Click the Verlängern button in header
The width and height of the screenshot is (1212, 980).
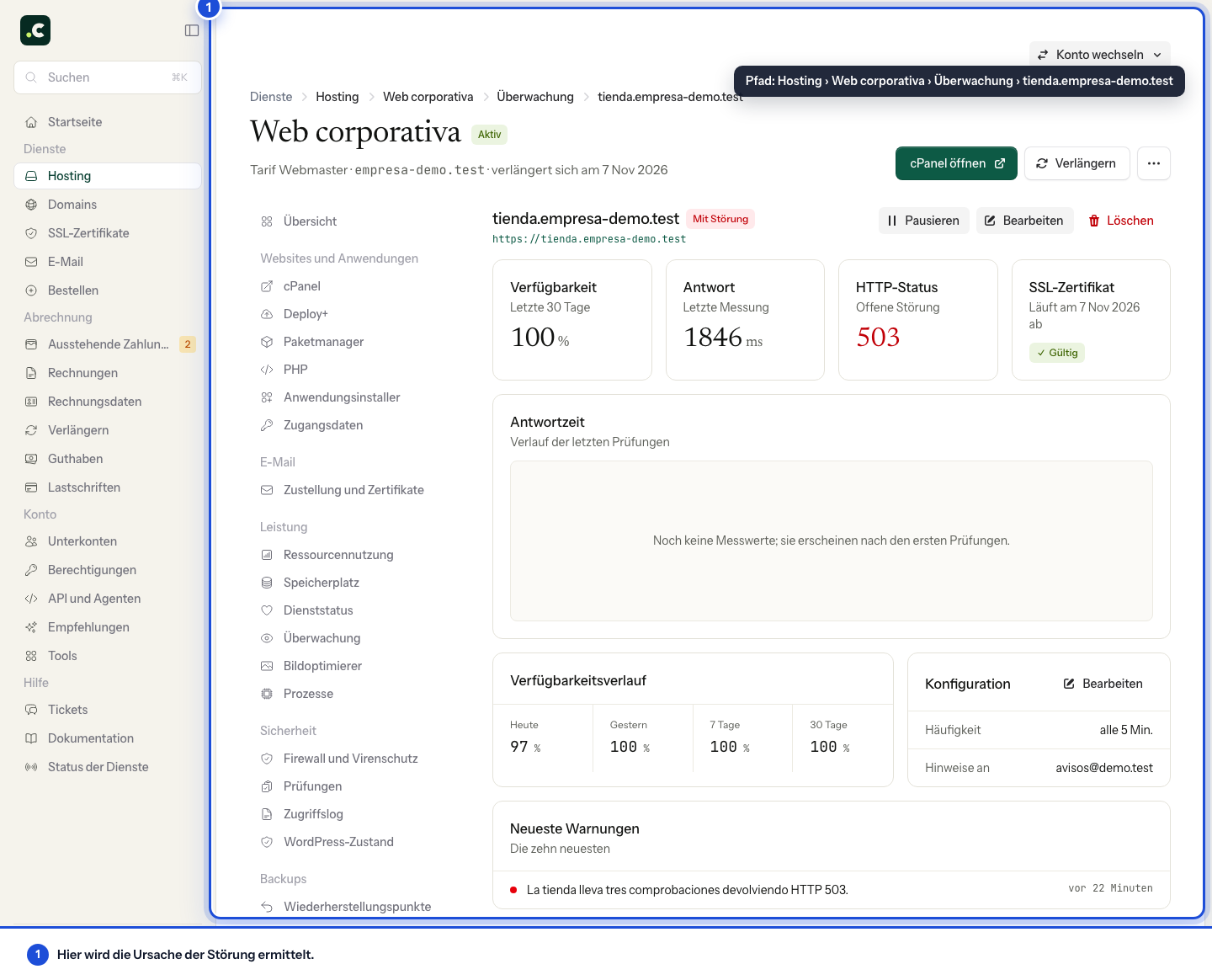point(1076,163)
